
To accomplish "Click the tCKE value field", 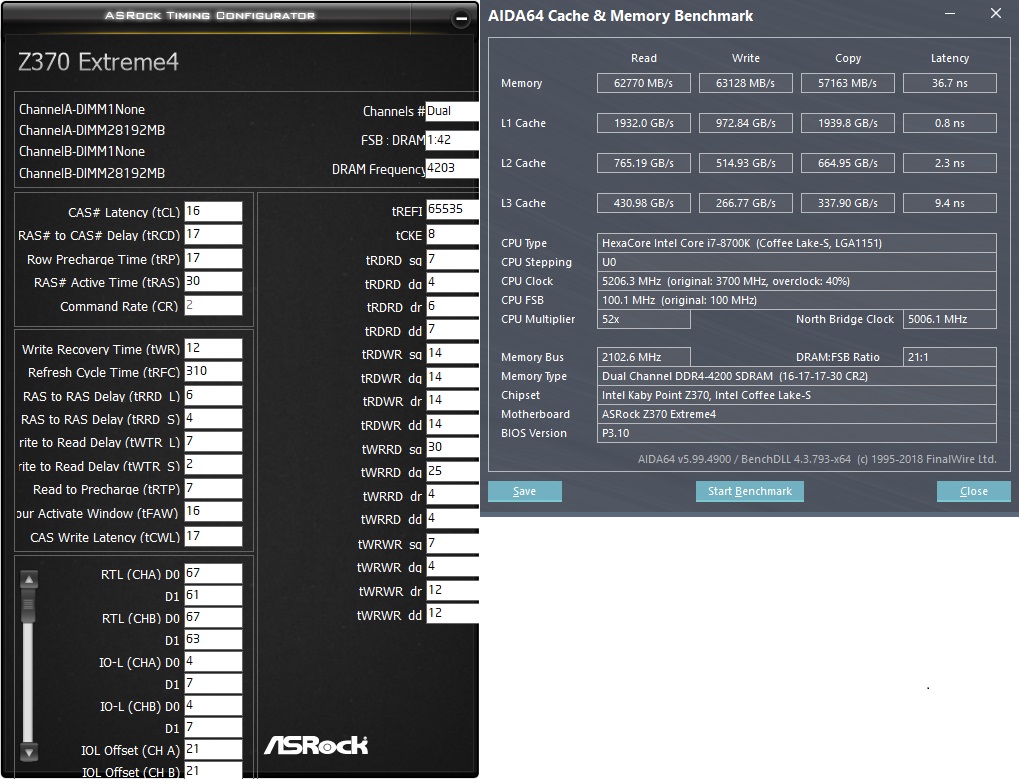I will pos(452,235).
